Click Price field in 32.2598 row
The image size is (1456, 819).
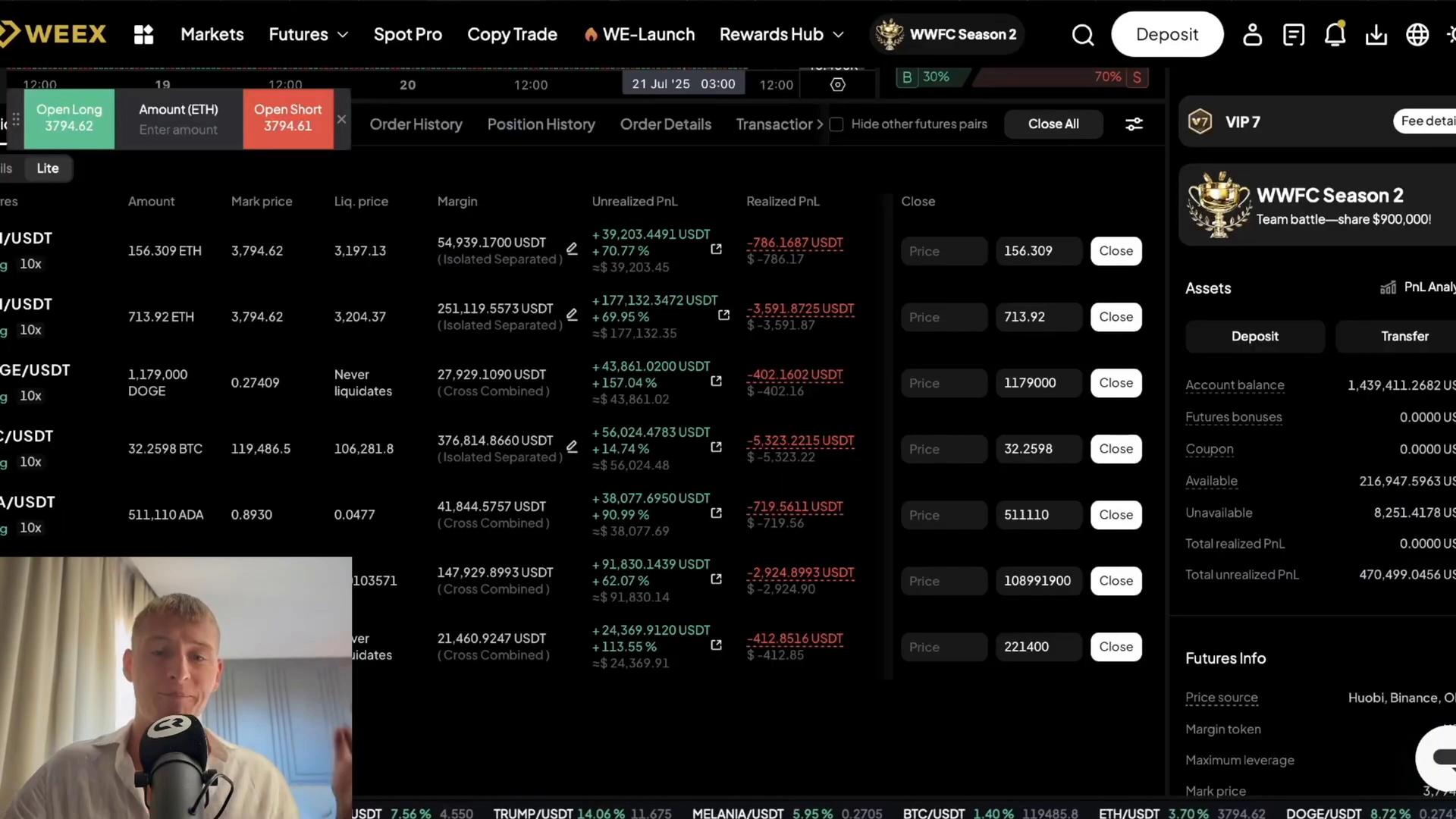[x=944, y=449]
